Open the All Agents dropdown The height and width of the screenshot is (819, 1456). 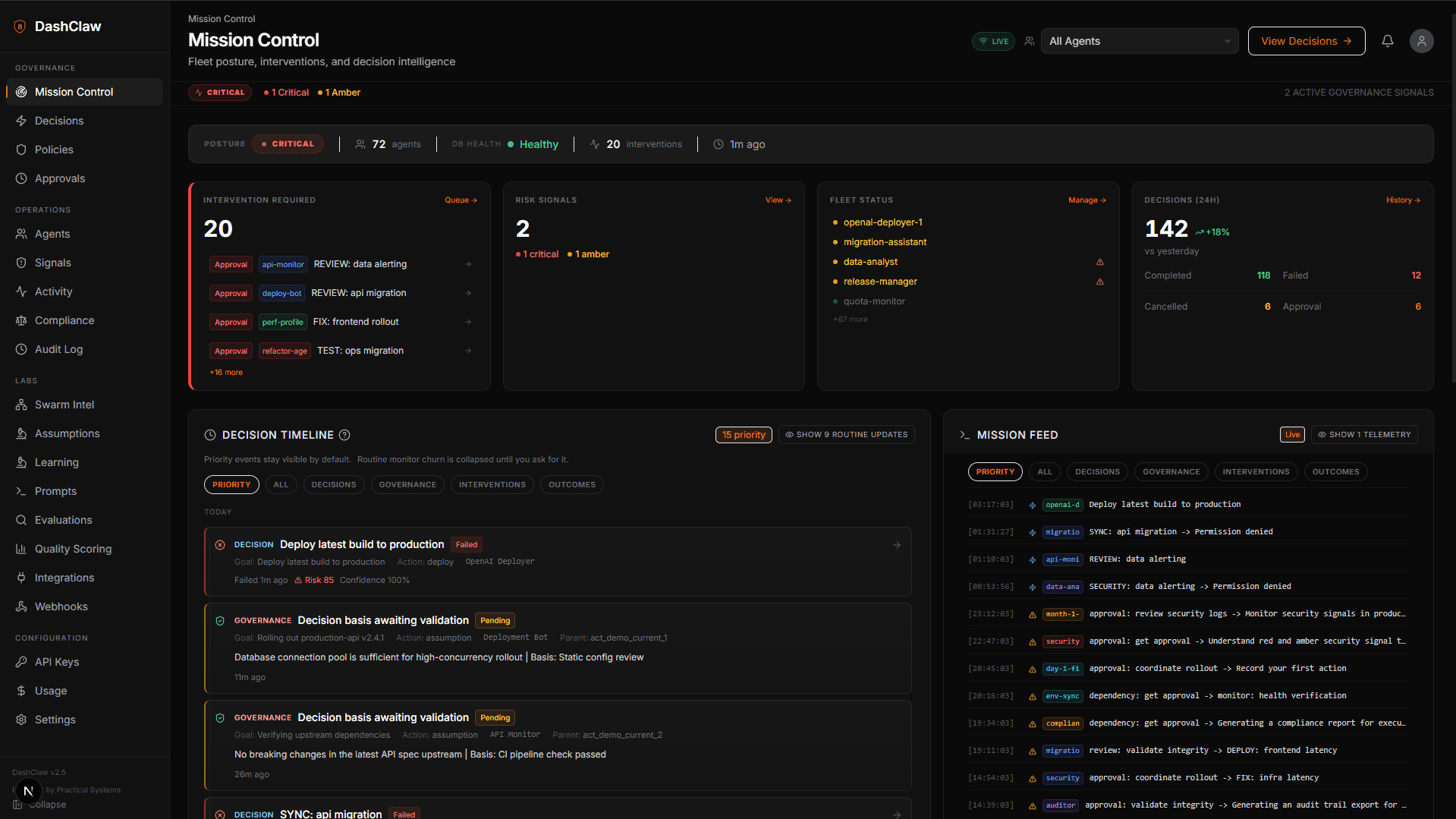pyautogui.click(x=1139, y=41)
